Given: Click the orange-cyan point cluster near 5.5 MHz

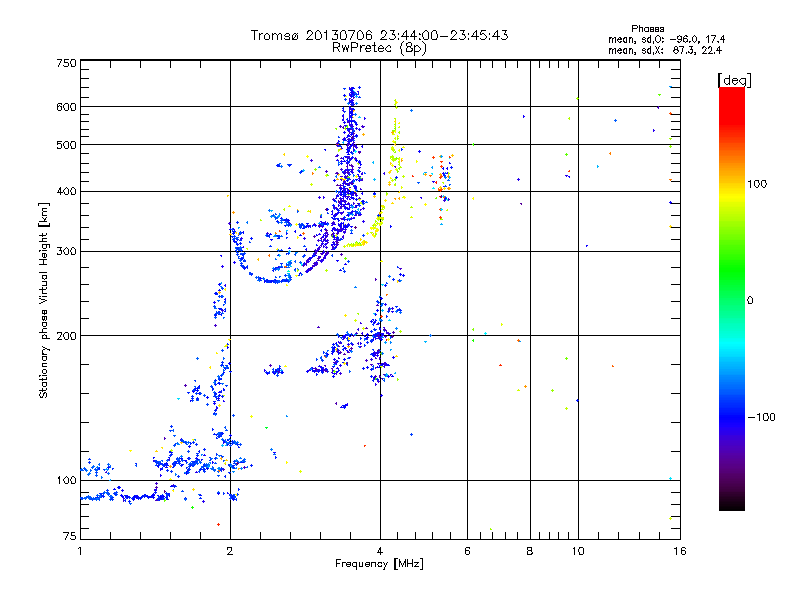Looking at the screenshot, I should tap(442, 184).
